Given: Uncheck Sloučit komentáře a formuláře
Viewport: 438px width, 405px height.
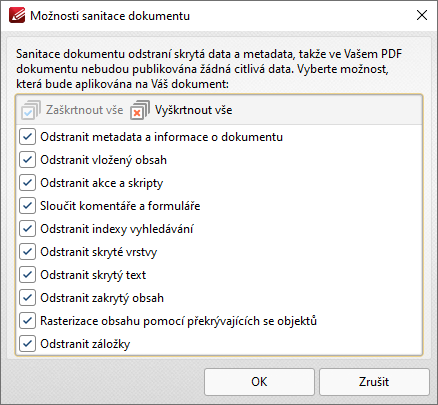Looking at the screenshot, I should [27, 206].
